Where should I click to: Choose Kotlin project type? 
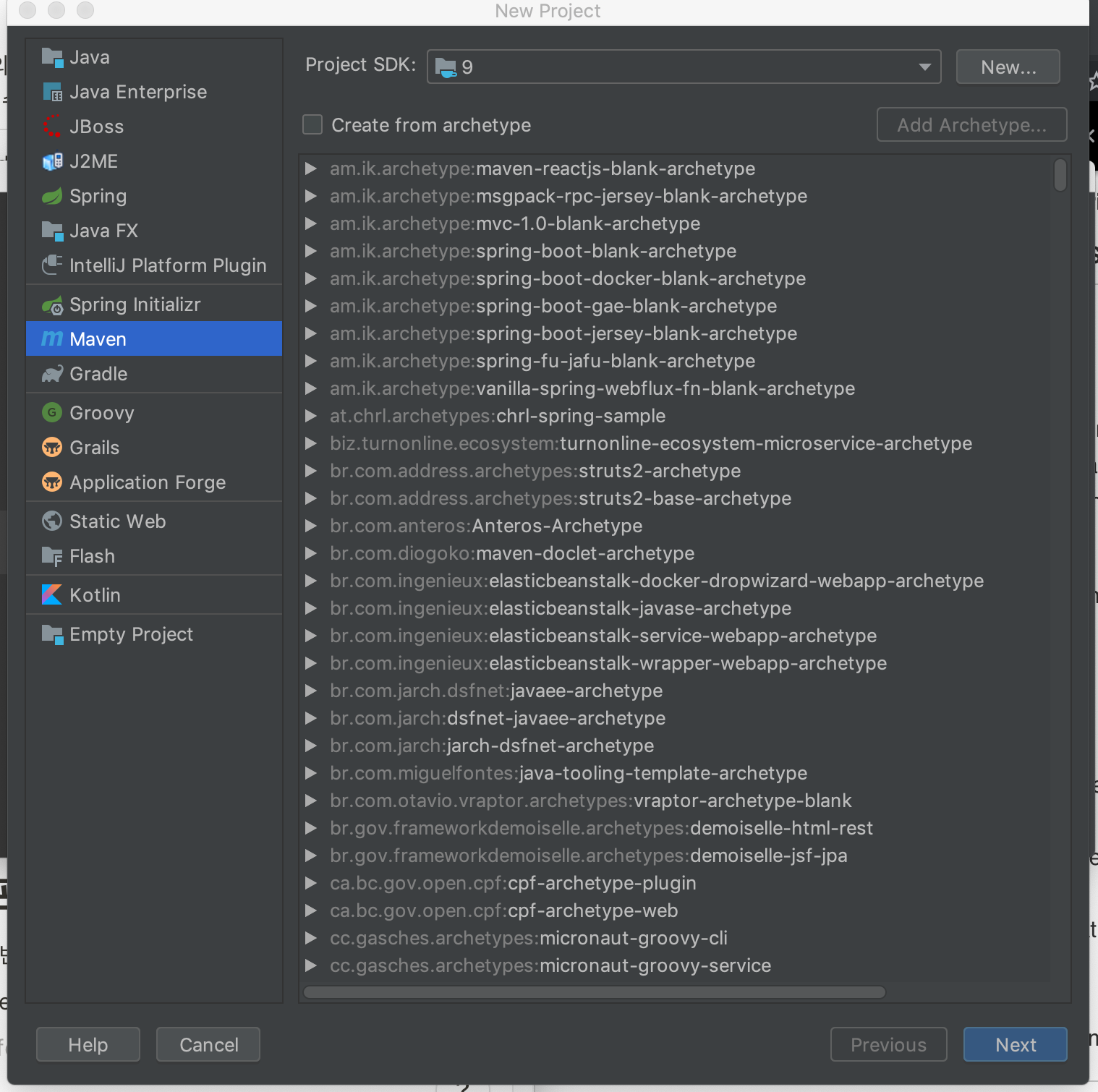click(154, 595)
